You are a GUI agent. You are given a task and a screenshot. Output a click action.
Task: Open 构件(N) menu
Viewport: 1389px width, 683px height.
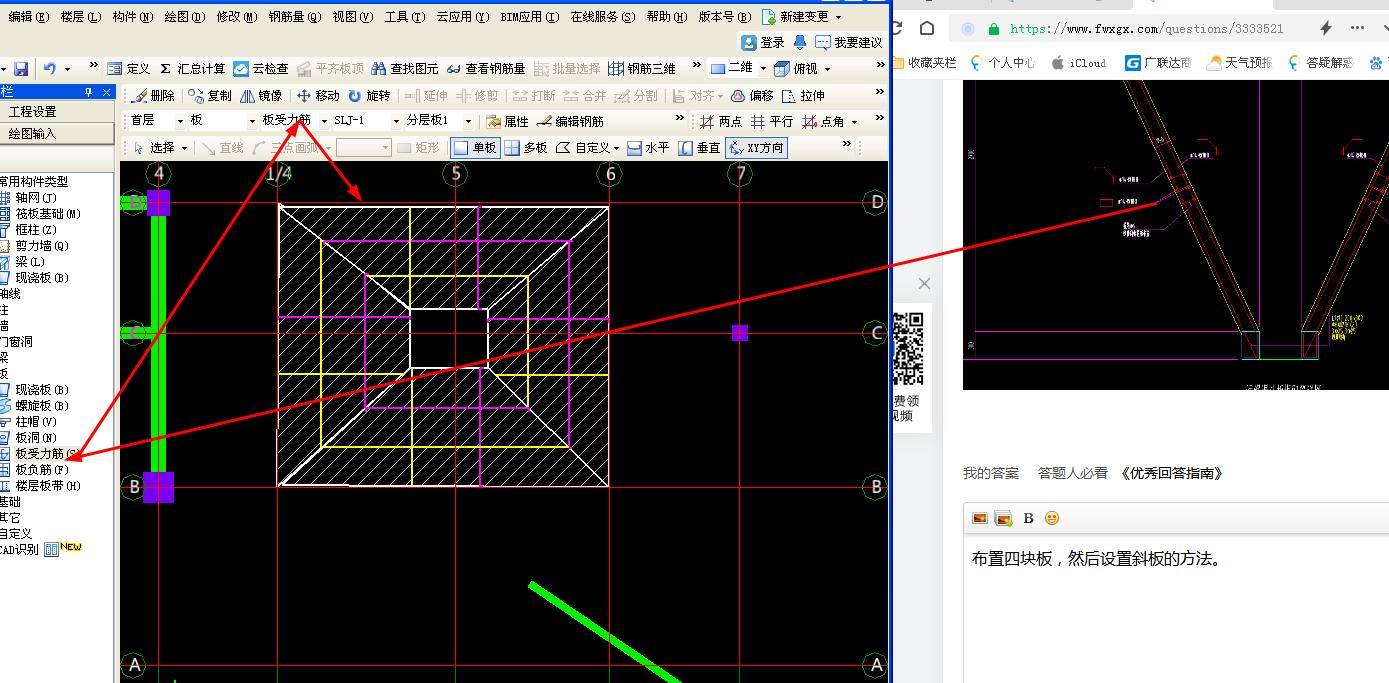[x=132, y=17]
